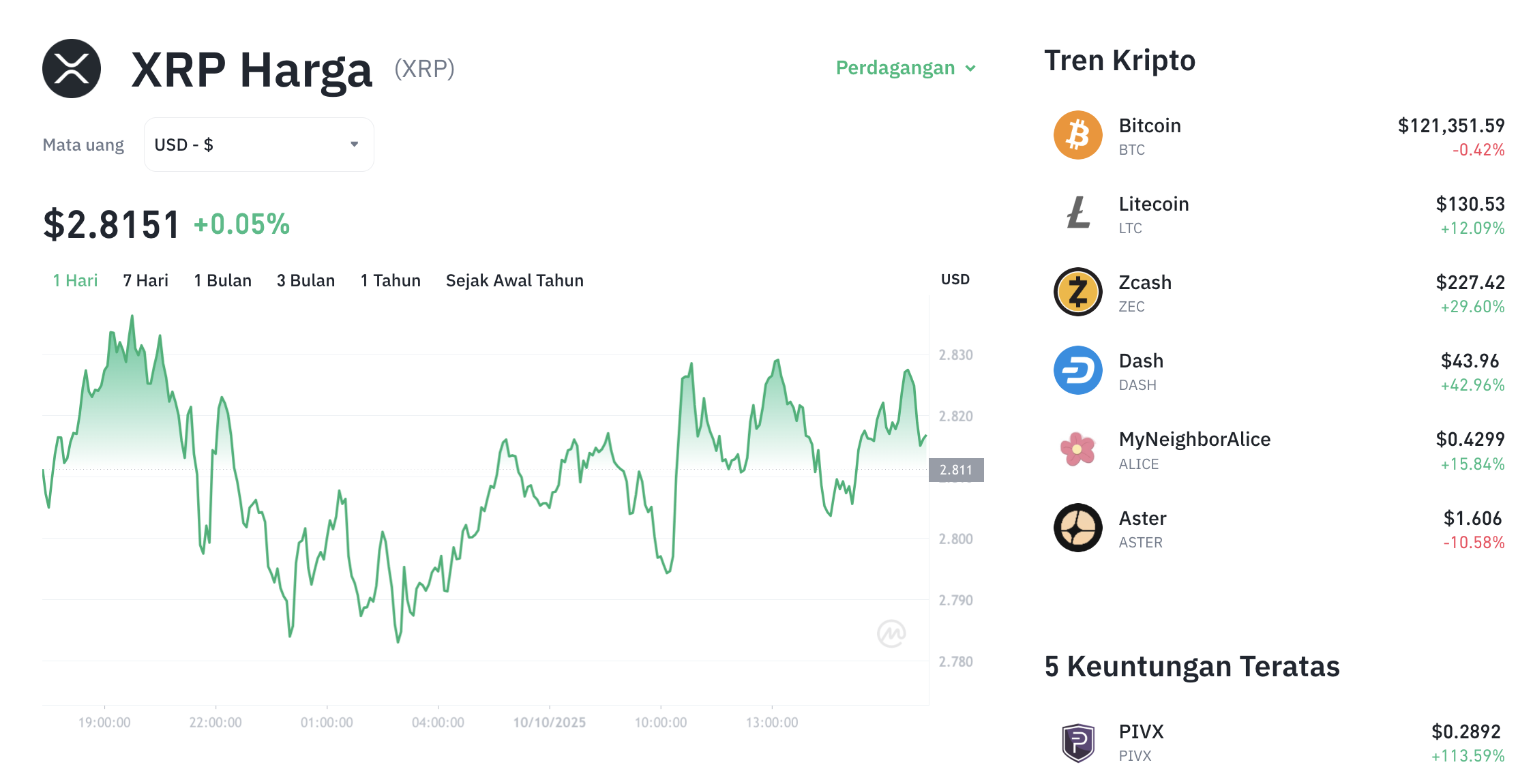1518x784 pixels.
Task: Switch chart to 1 Bulan range
Action: [222, 281]
